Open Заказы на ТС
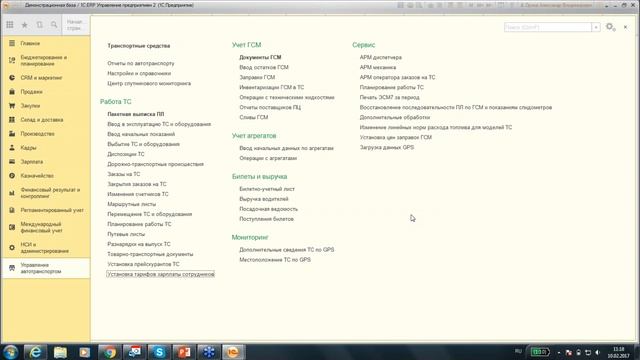 click(124, 174)
